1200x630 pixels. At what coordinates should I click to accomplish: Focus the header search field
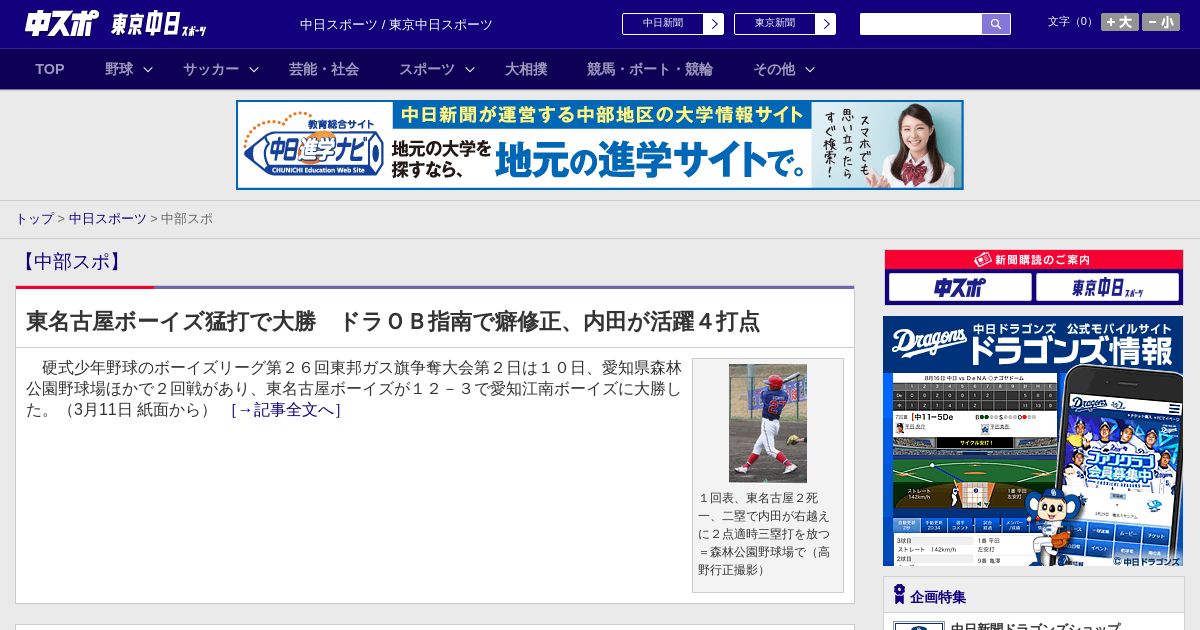coord(921,24)
